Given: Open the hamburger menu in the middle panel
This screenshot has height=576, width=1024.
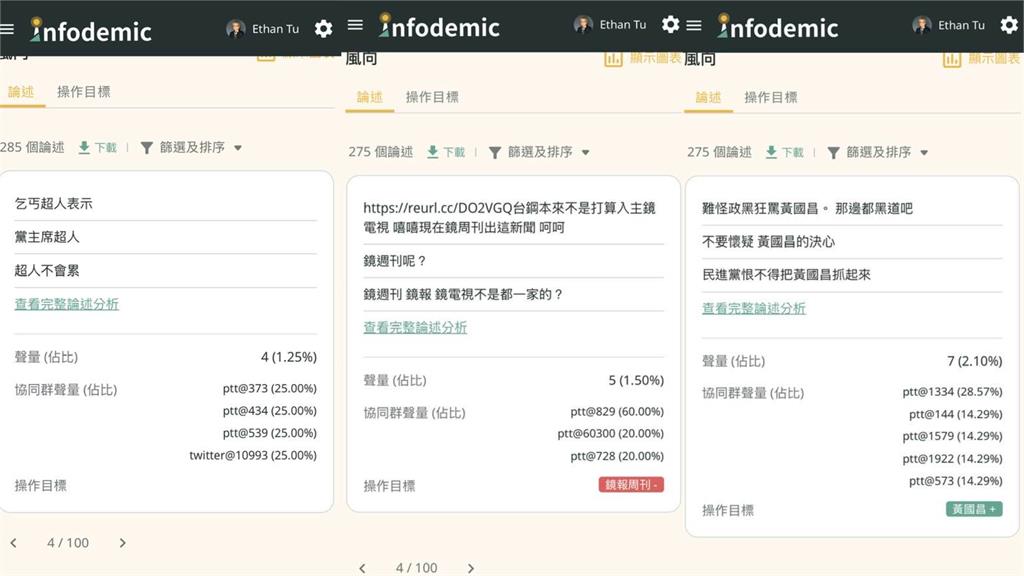Looking at the screenshot, I should click(355, 25).
